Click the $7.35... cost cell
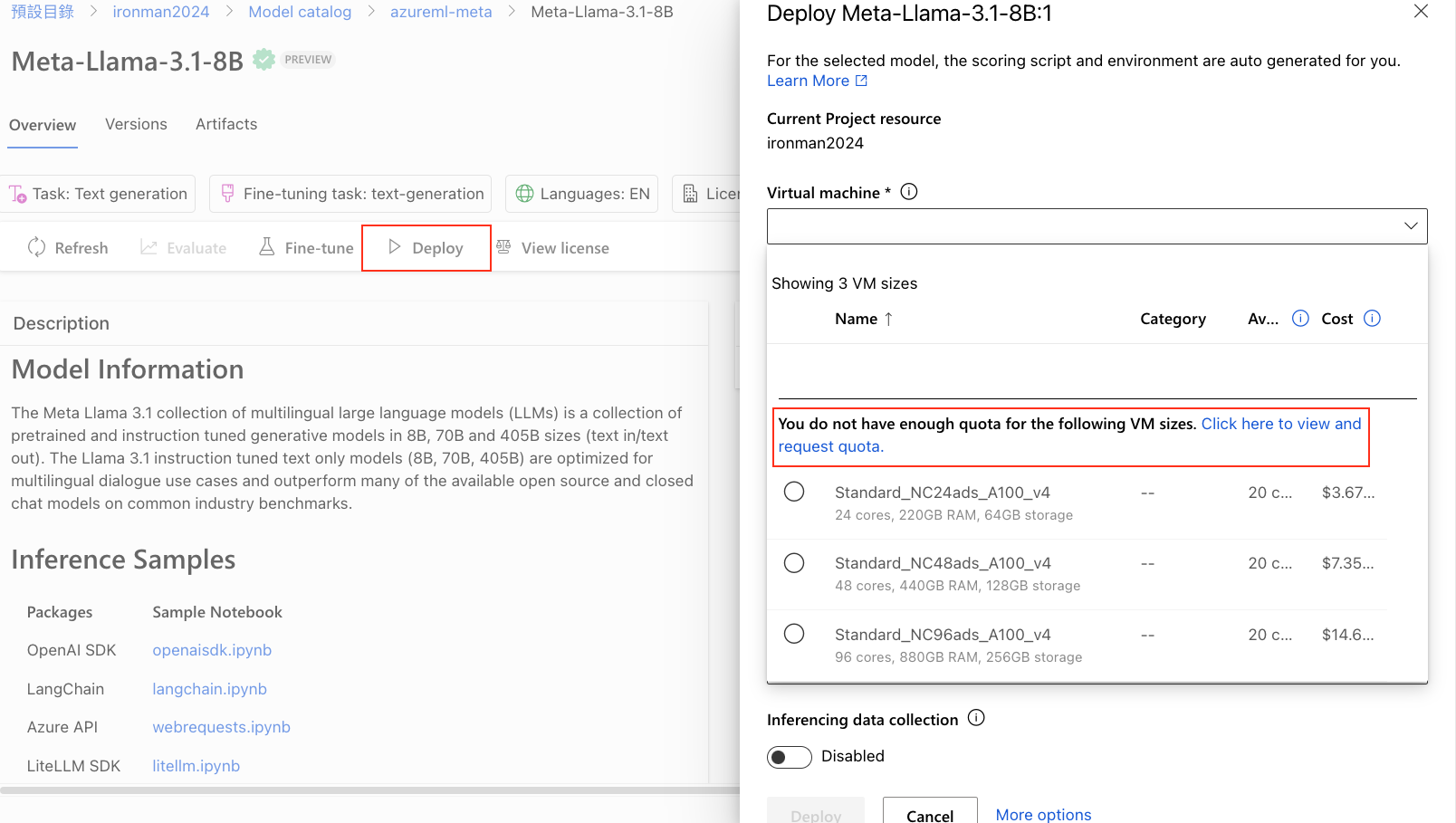The image size is (1456, 823). click(1348, 563)
